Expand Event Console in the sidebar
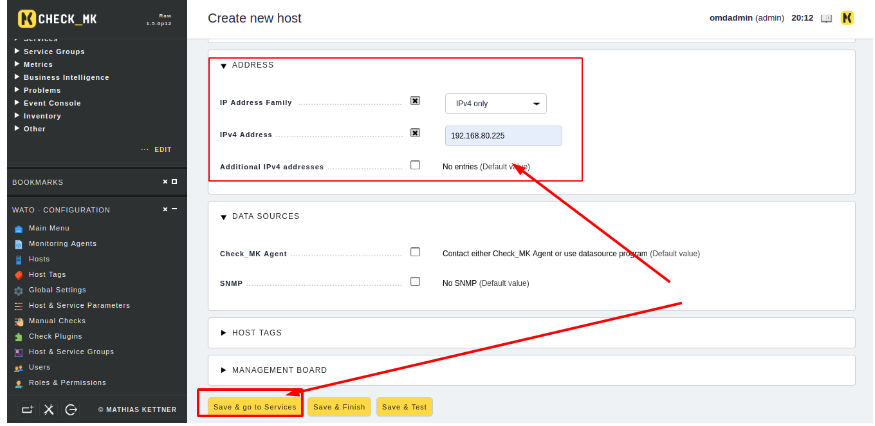Image resolution: width=875 pixels, height=426 pixels. [x=17, y=102]
